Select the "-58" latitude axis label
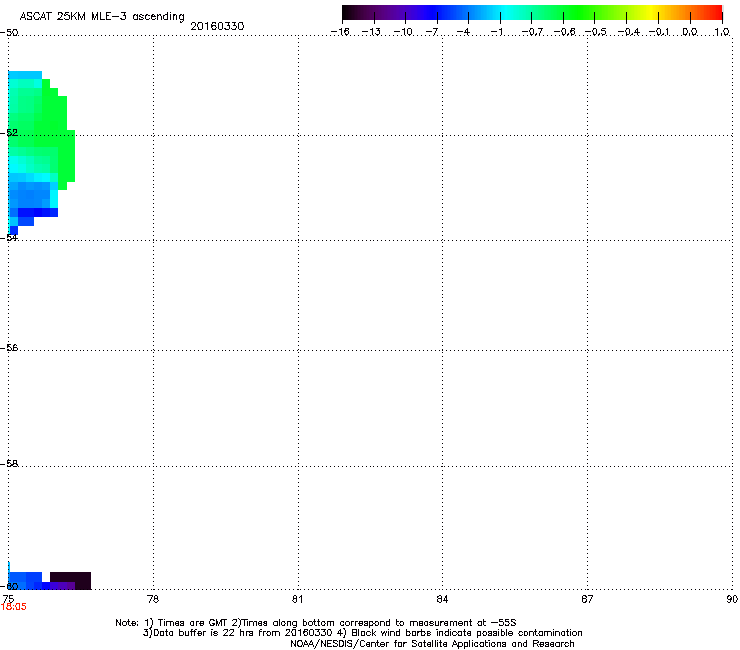 (x=9, y=464)
